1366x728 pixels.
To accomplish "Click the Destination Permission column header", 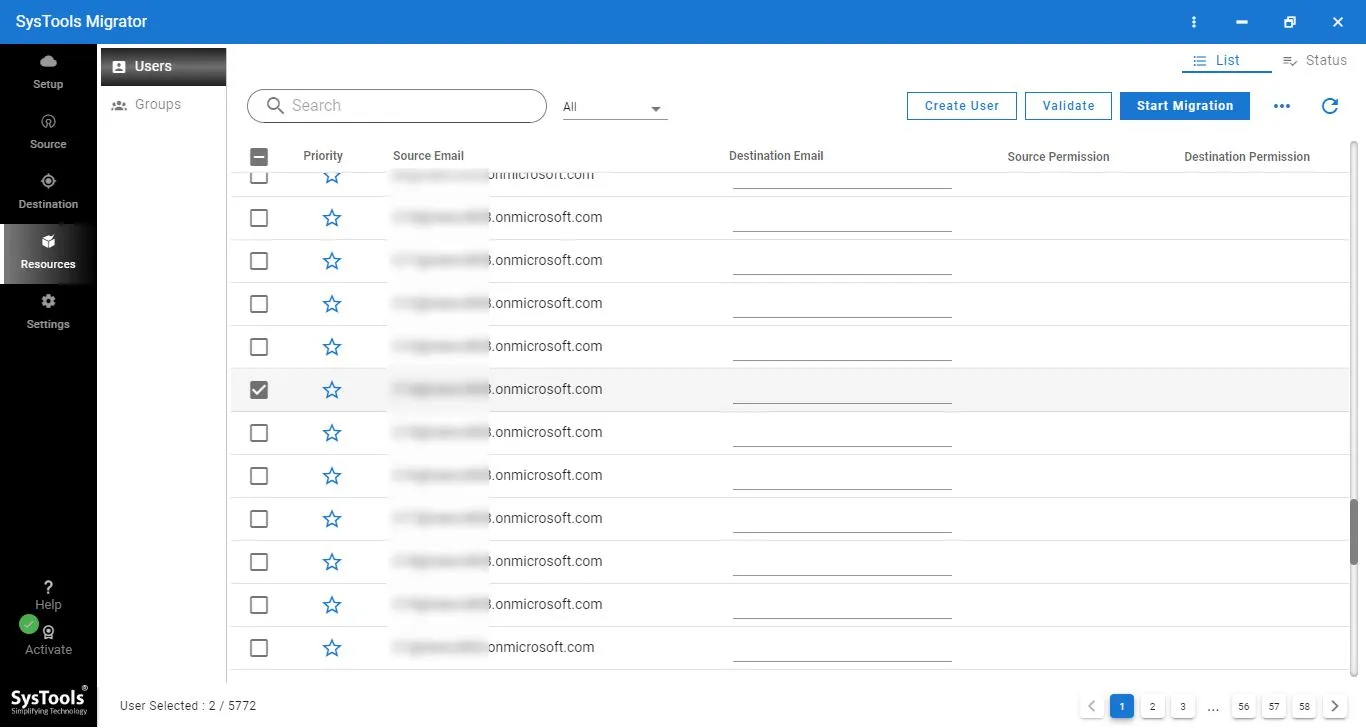I will 1247,158.
